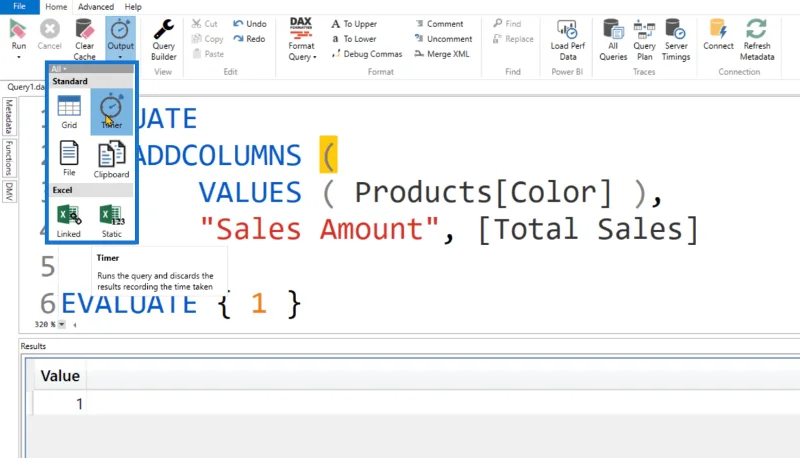800x458 pixels.
Task: Expand the Format Query dropdown arrow
Action: click(x=315, y=57)
